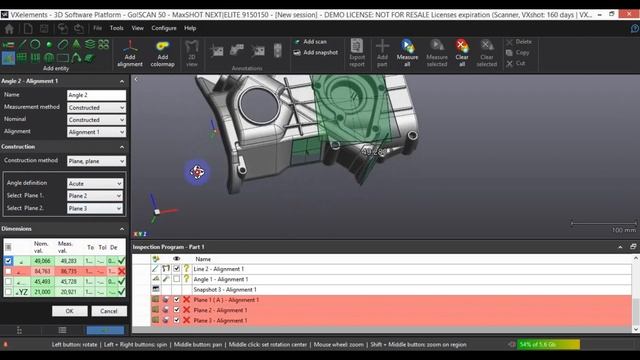Open the File menu
This screenshot has width=640, height=360.
[x=98, y=28]
